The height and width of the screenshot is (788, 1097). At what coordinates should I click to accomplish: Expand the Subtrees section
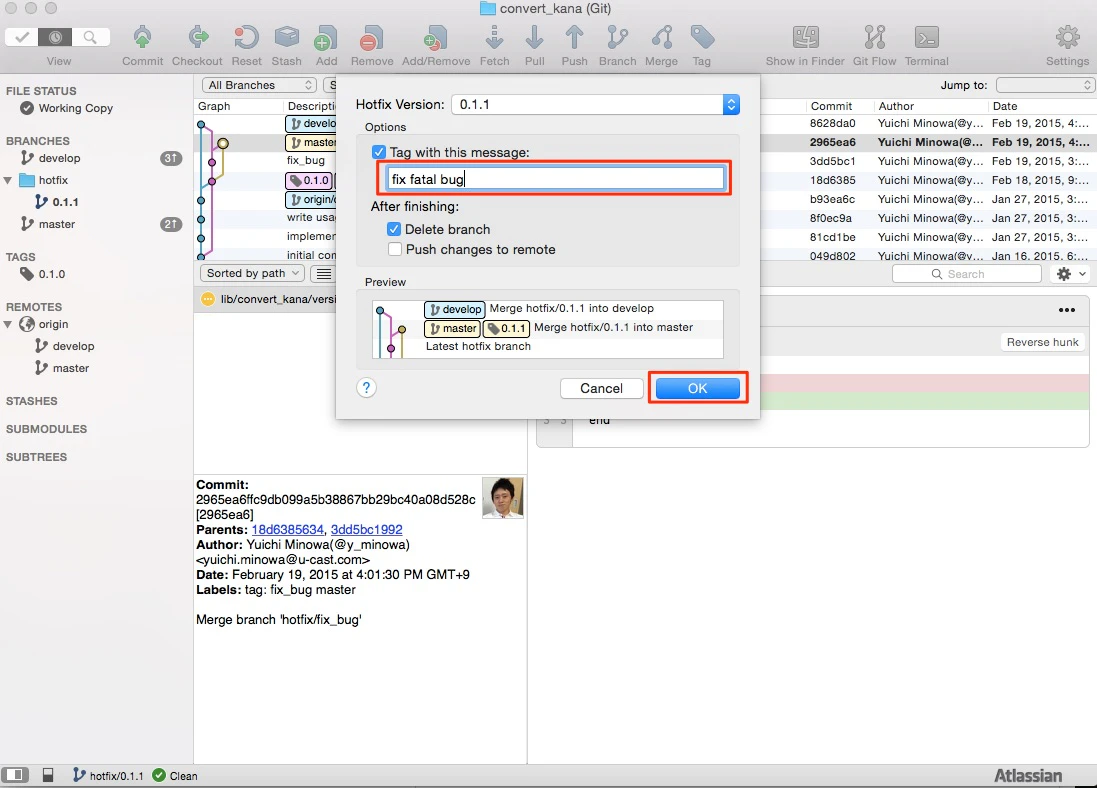point(36,457)
